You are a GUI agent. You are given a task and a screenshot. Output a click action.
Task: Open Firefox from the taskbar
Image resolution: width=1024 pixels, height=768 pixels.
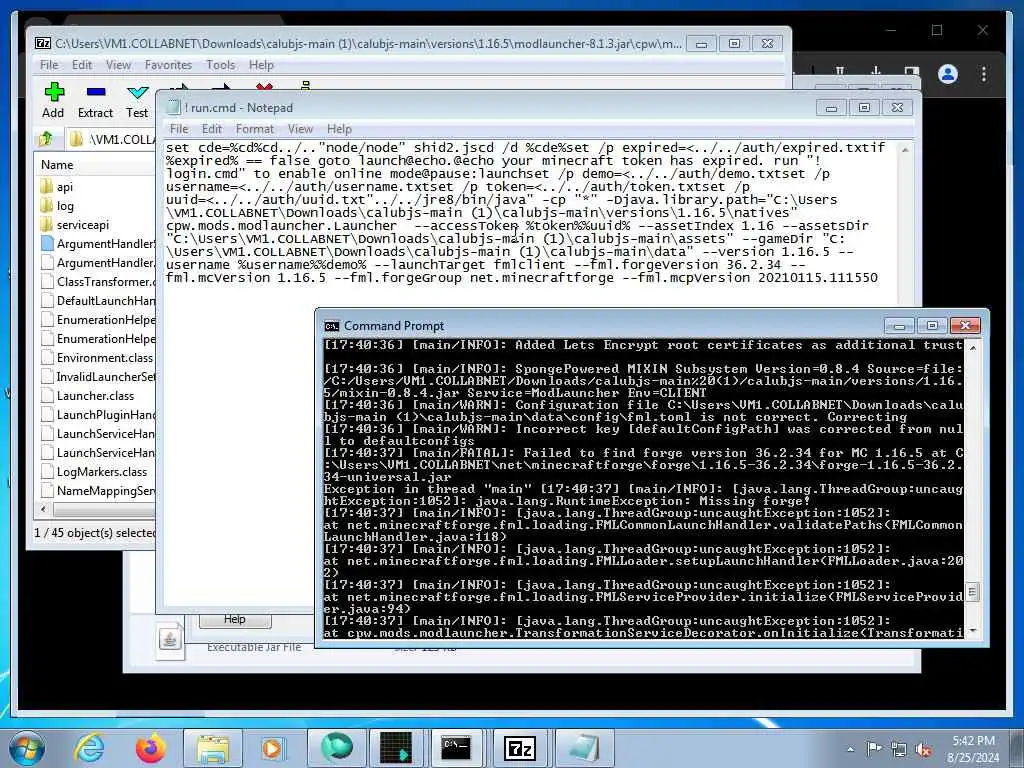click(x=150, y=748)
